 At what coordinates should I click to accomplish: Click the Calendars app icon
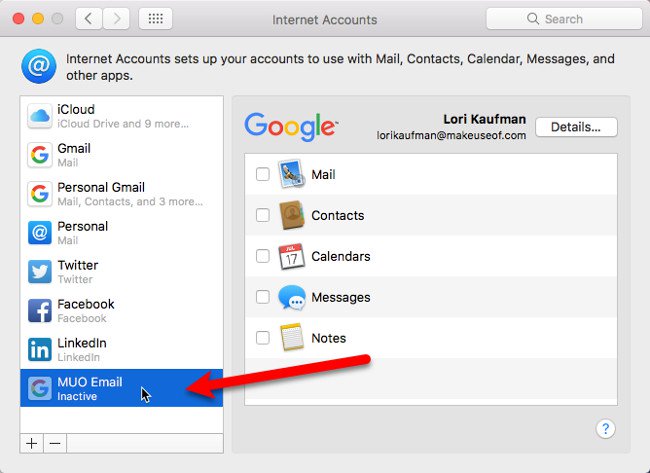(x=291, y=256)
